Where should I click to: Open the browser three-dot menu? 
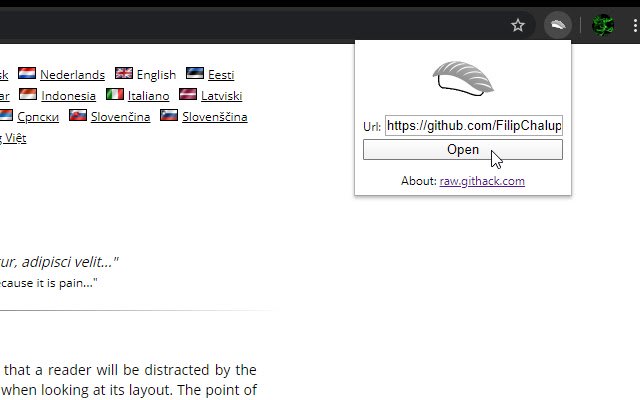pyautogui.click(x=635, y=25)
